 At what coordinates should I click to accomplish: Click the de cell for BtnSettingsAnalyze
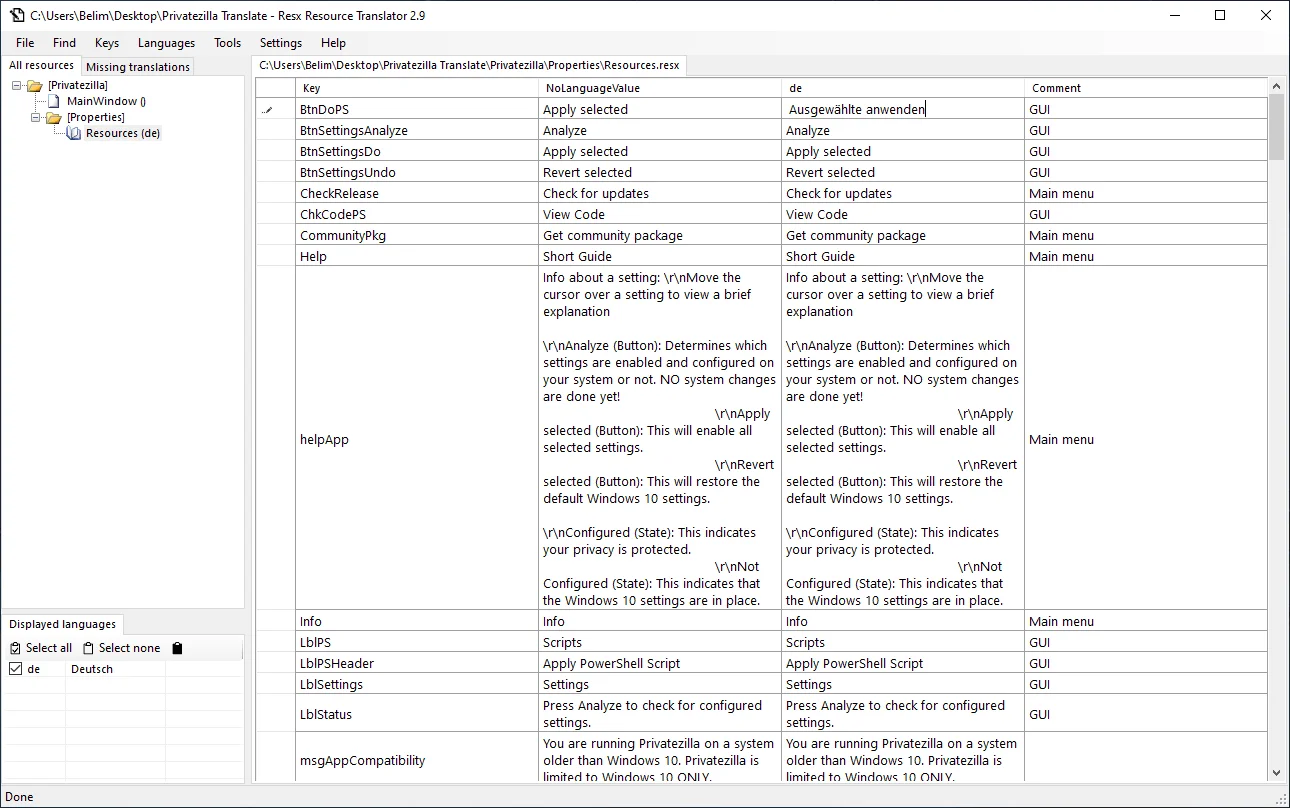(x=903, y=131)
